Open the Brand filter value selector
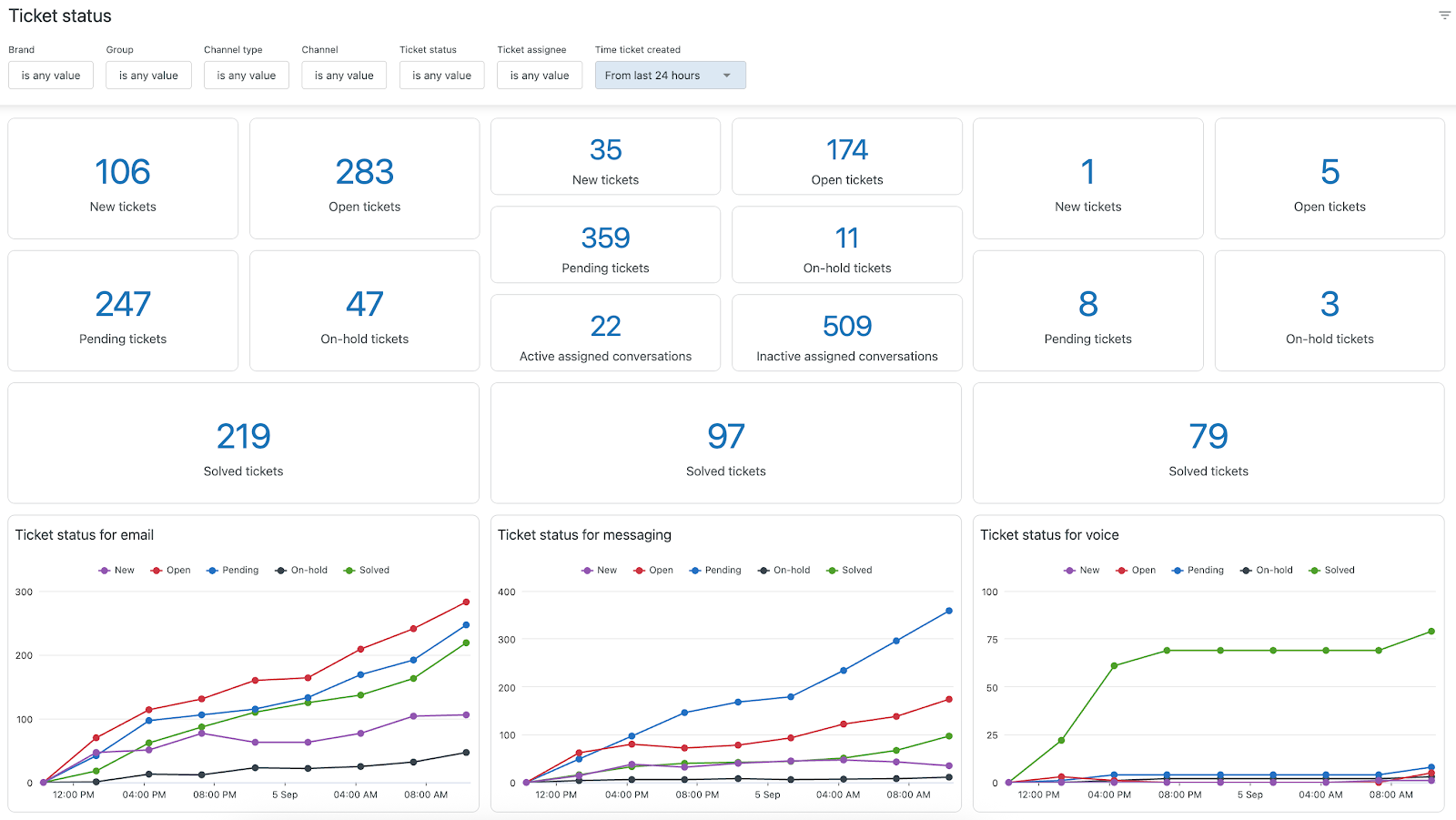The image size is (1456, 820). click(51, 76)
